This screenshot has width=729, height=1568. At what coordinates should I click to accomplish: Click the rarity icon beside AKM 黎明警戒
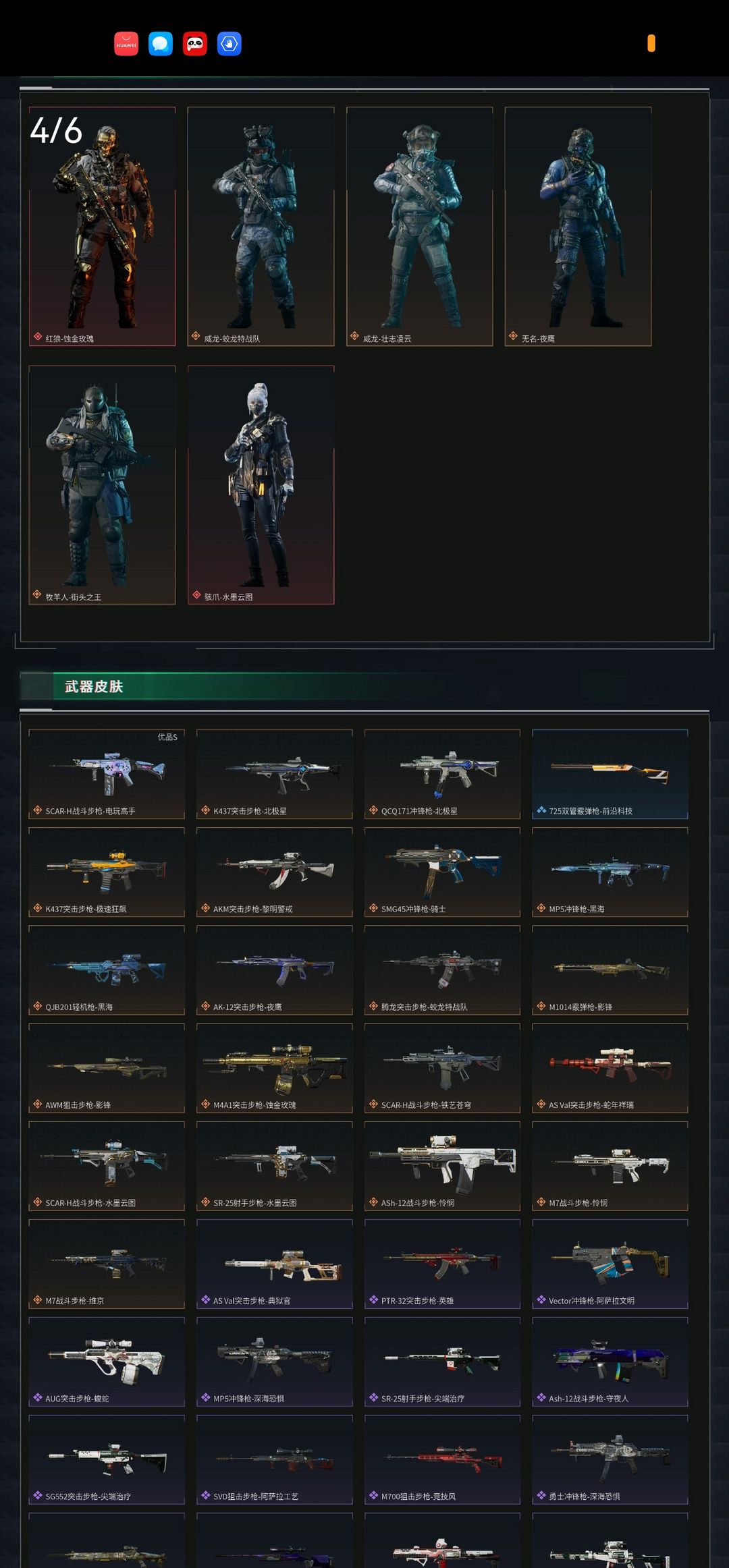coord(206,908)
